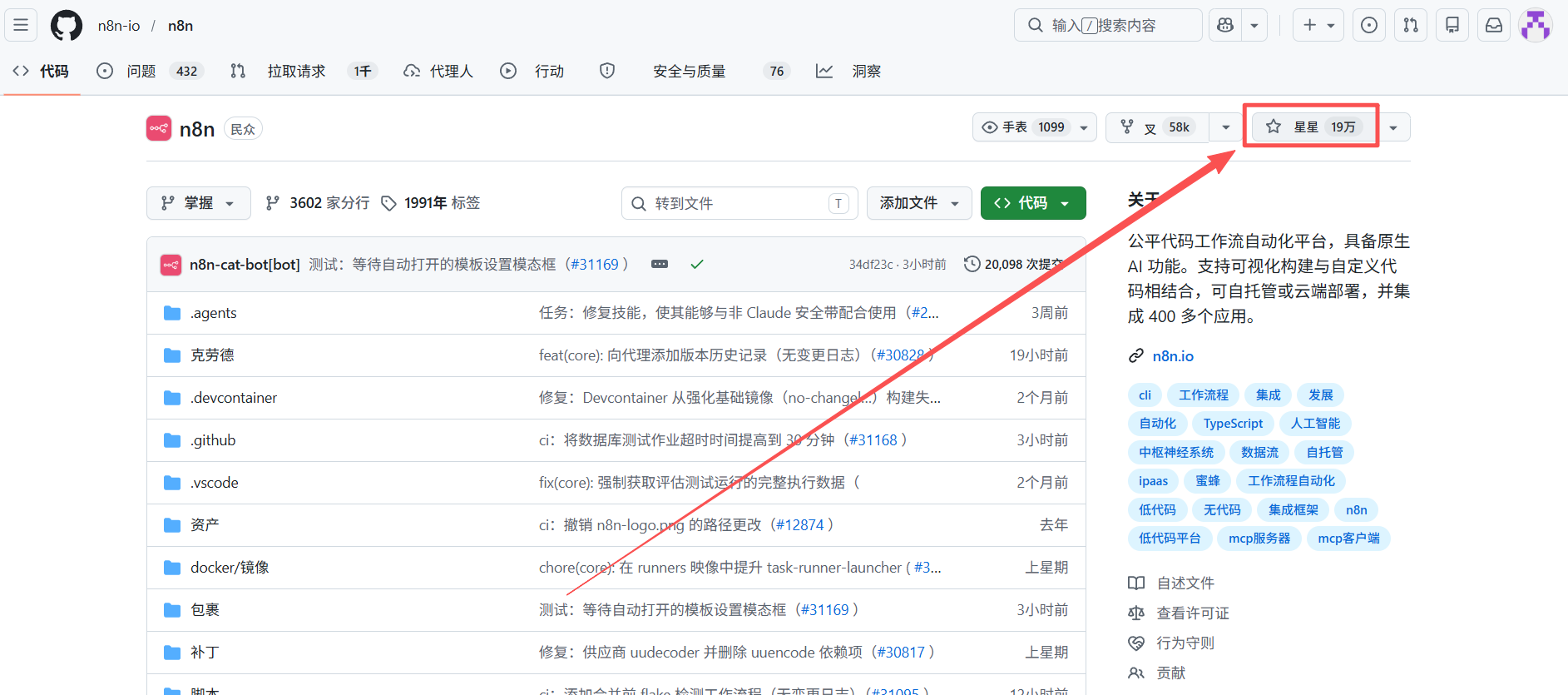Switch to the 拉取请求 tab
Screen dimensions: 1568x695
304,72
